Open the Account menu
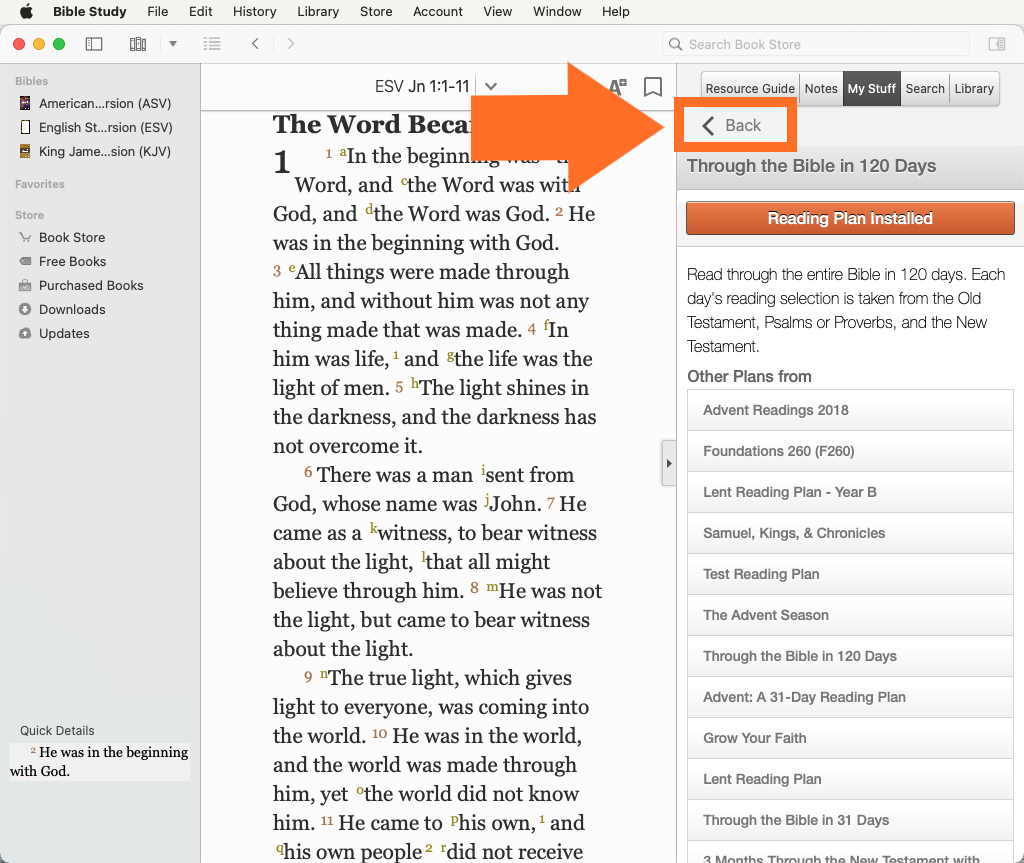This screenshot has height=863, width=1024. [438, 12]
